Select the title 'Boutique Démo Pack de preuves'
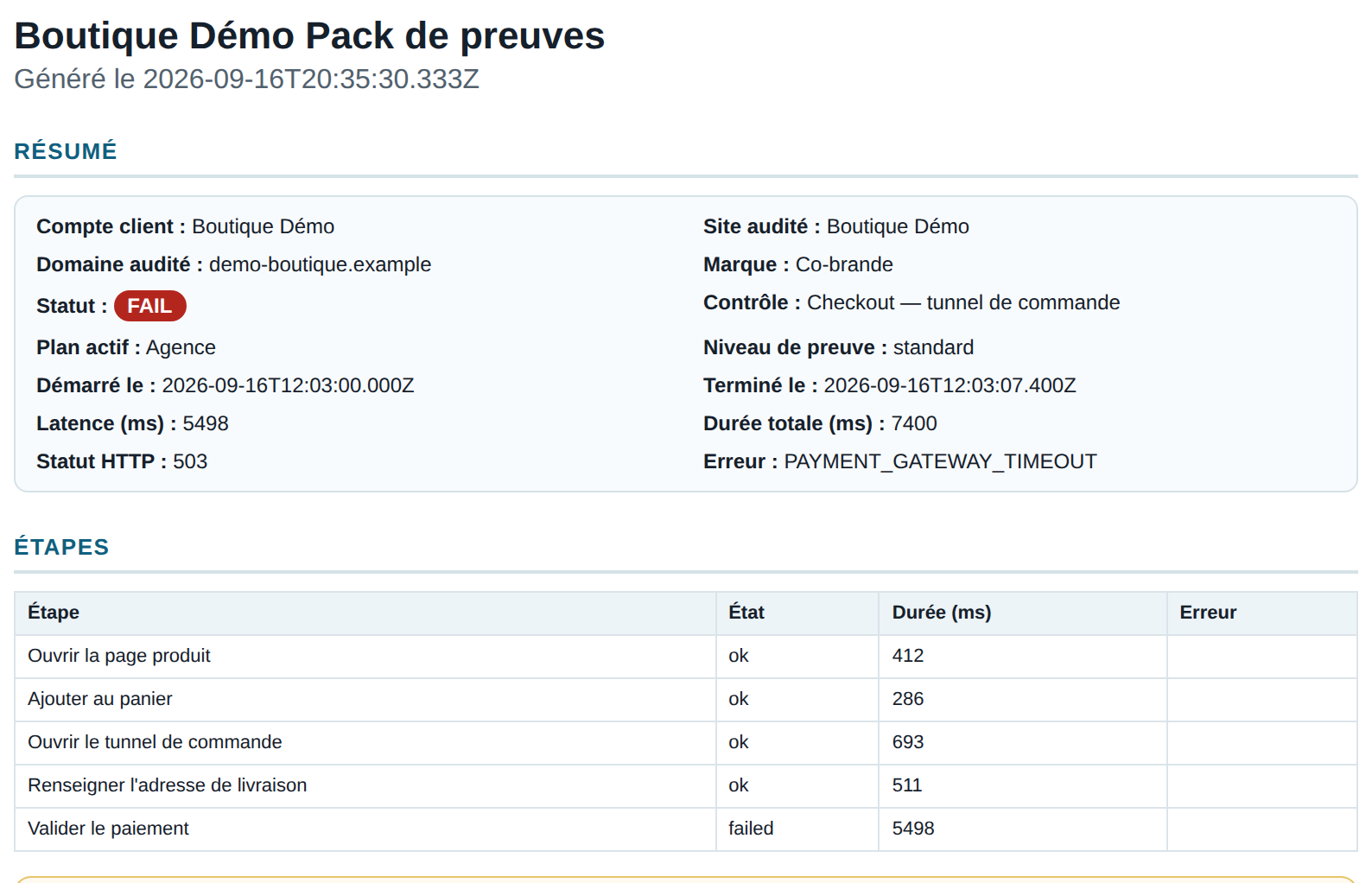 pos(309,36)
